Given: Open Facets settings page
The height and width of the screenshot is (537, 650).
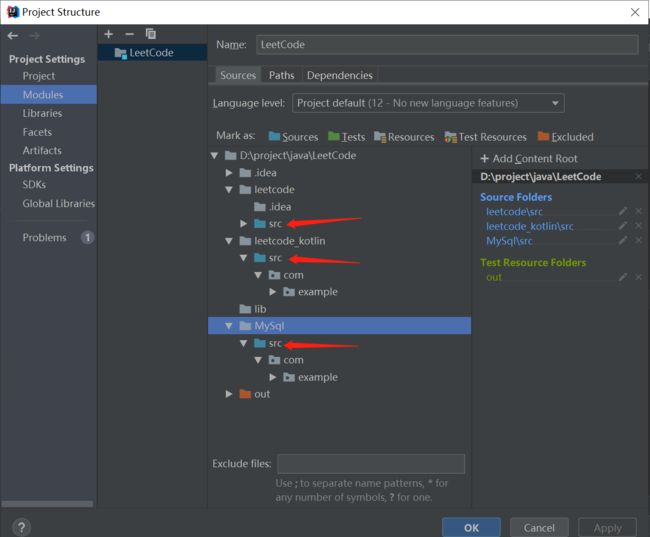Looking at the screenshot, I should point(37,132).
